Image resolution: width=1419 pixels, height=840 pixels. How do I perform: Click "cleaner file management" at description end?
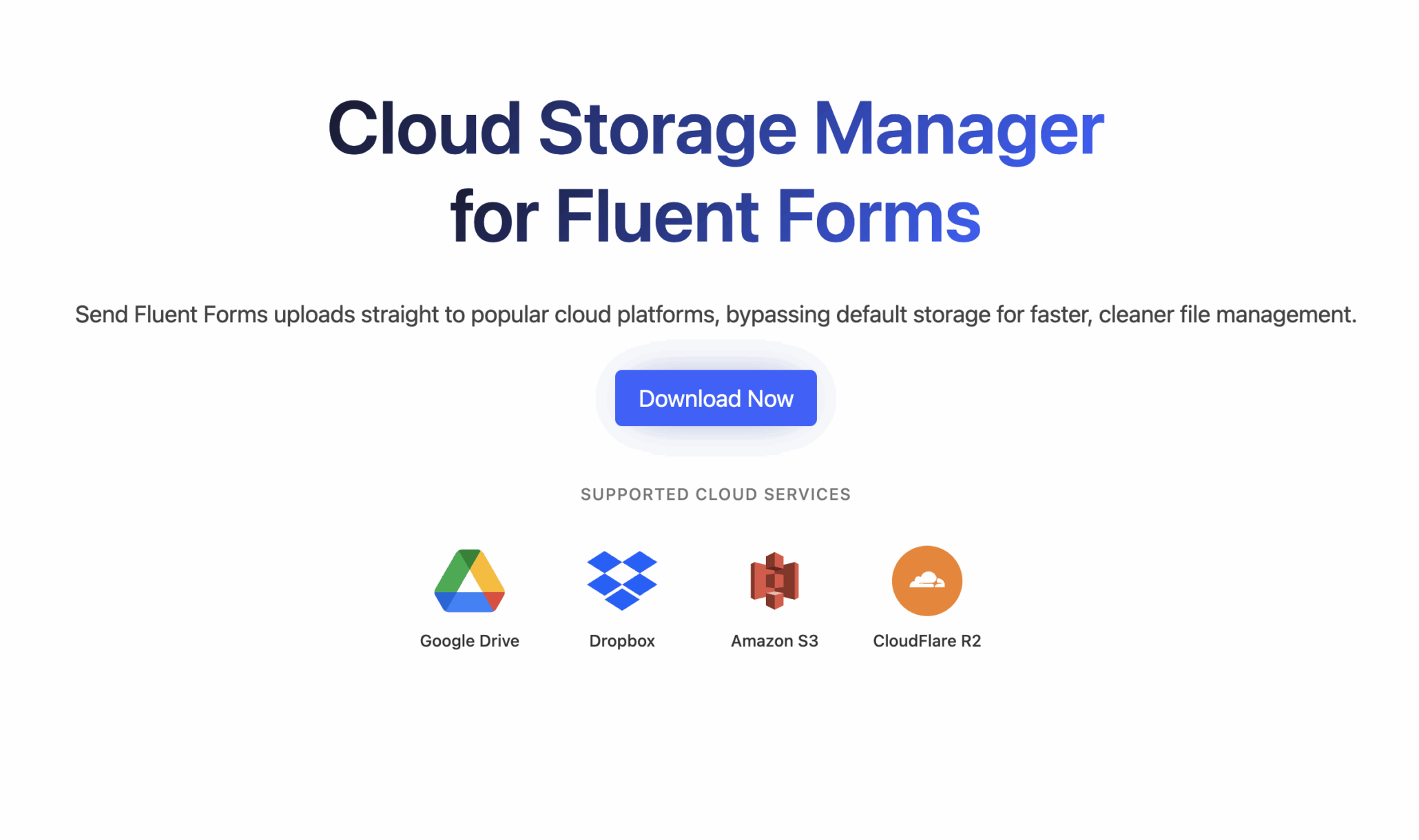click(x=1226, y=315)
